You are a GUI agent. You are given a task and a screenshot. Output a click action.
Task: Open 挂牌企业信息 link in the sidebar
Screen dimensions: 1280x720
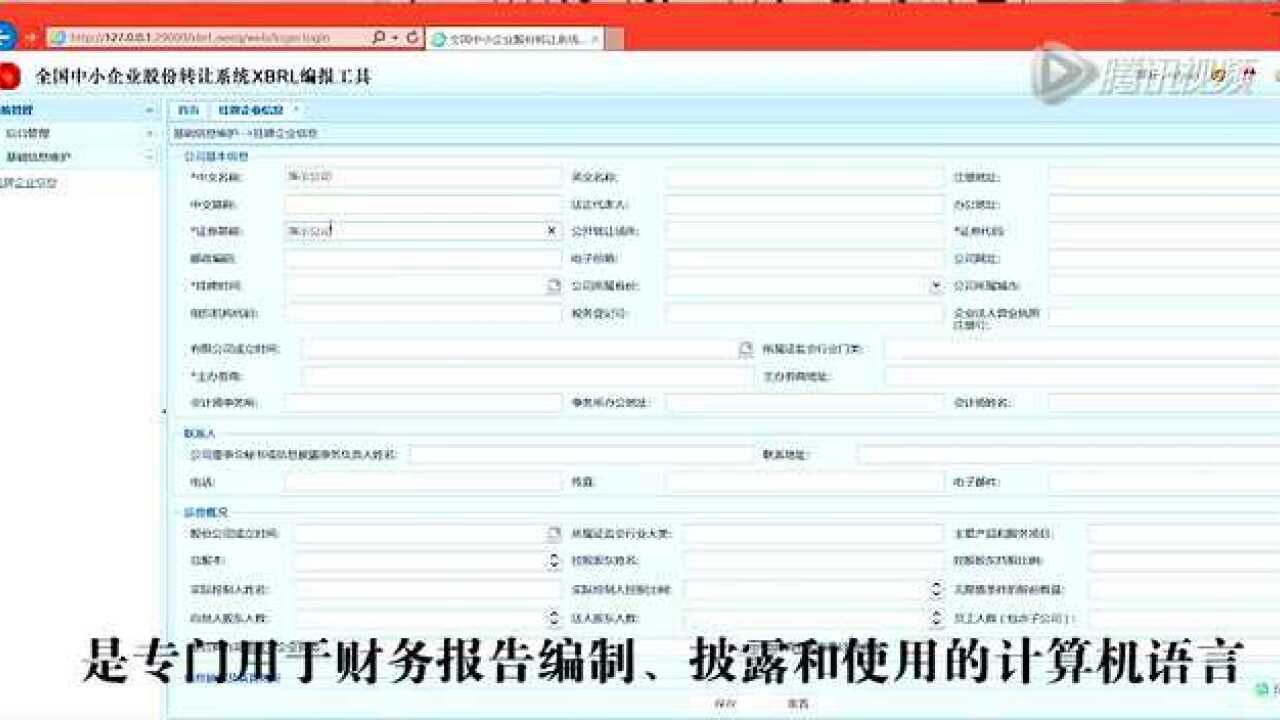30,183
